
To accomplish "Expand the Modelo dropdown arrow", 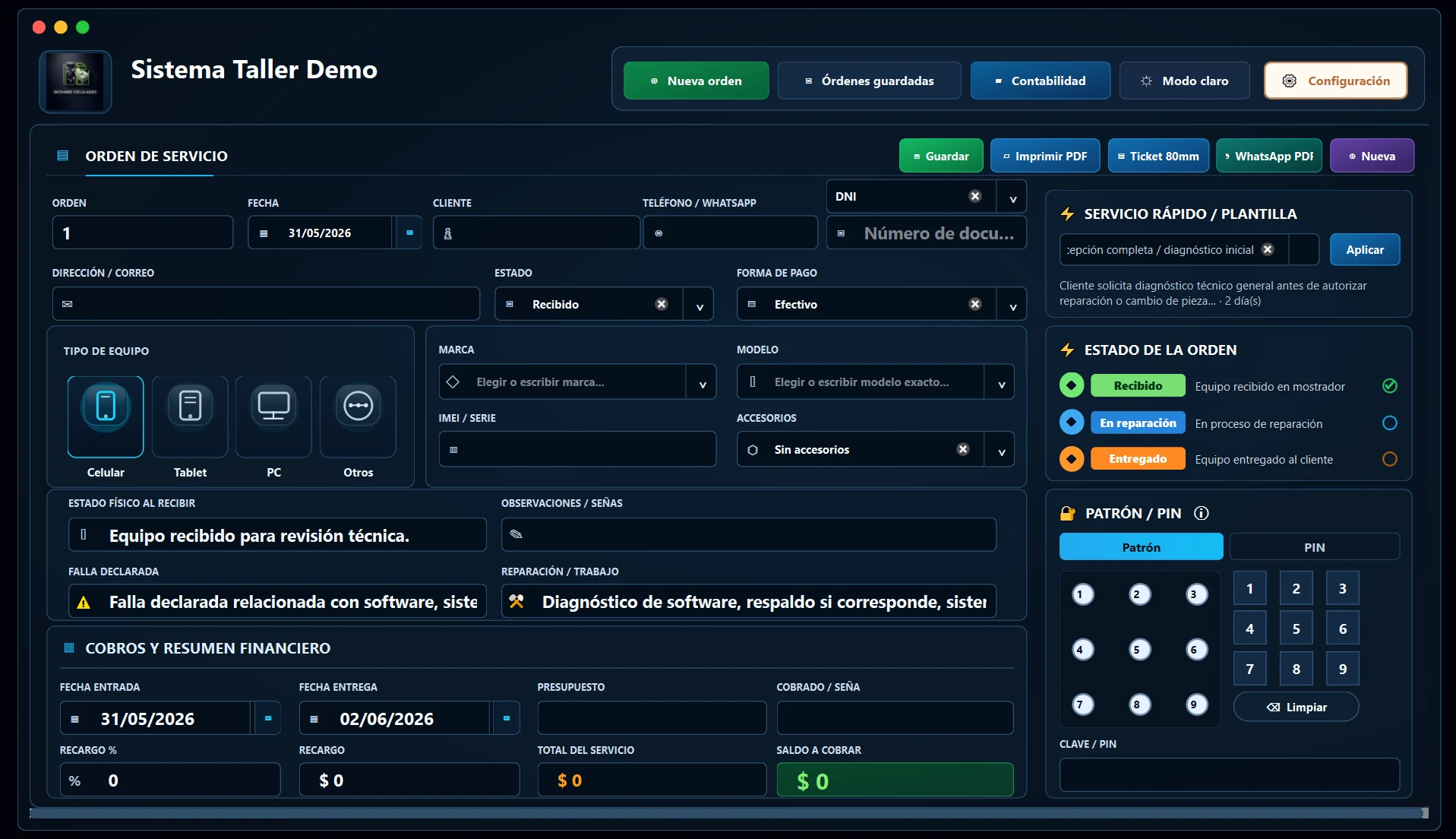I will pyautogui.click(x=1001, y=382).
